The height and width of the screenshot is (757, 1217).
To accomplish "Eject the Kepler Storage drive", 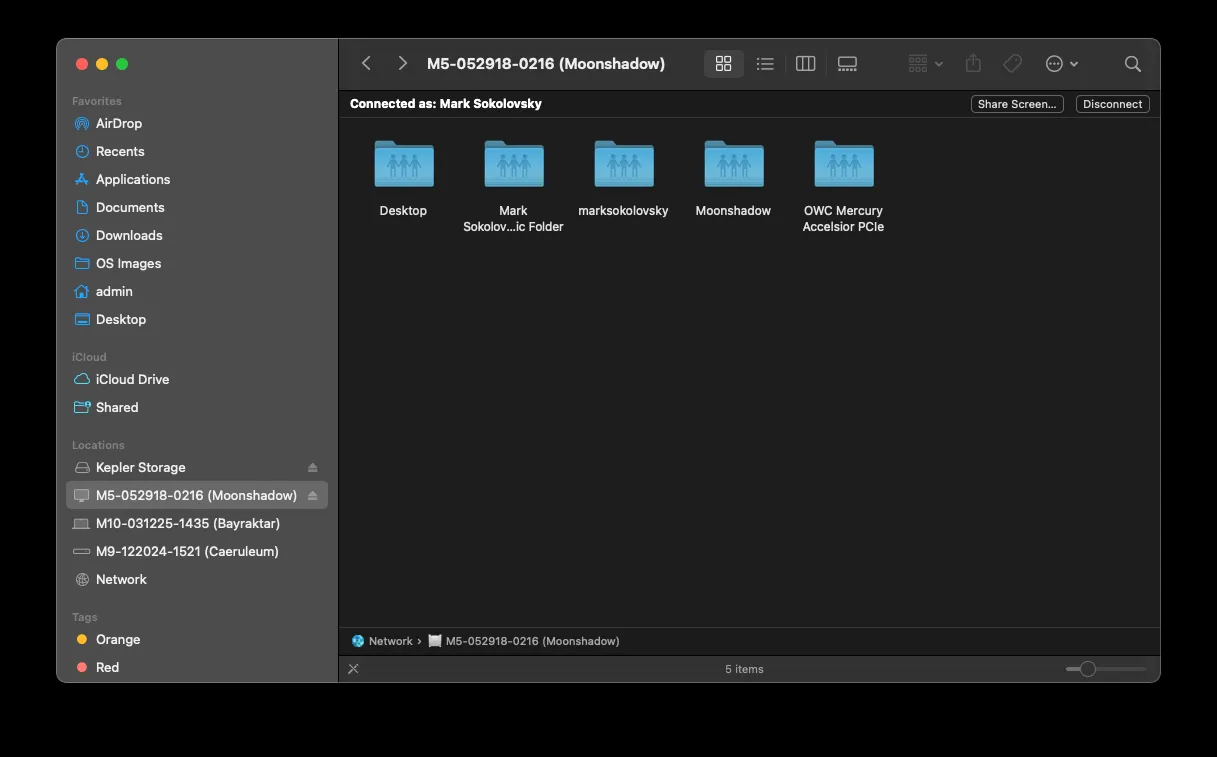I will click(311, 467).
